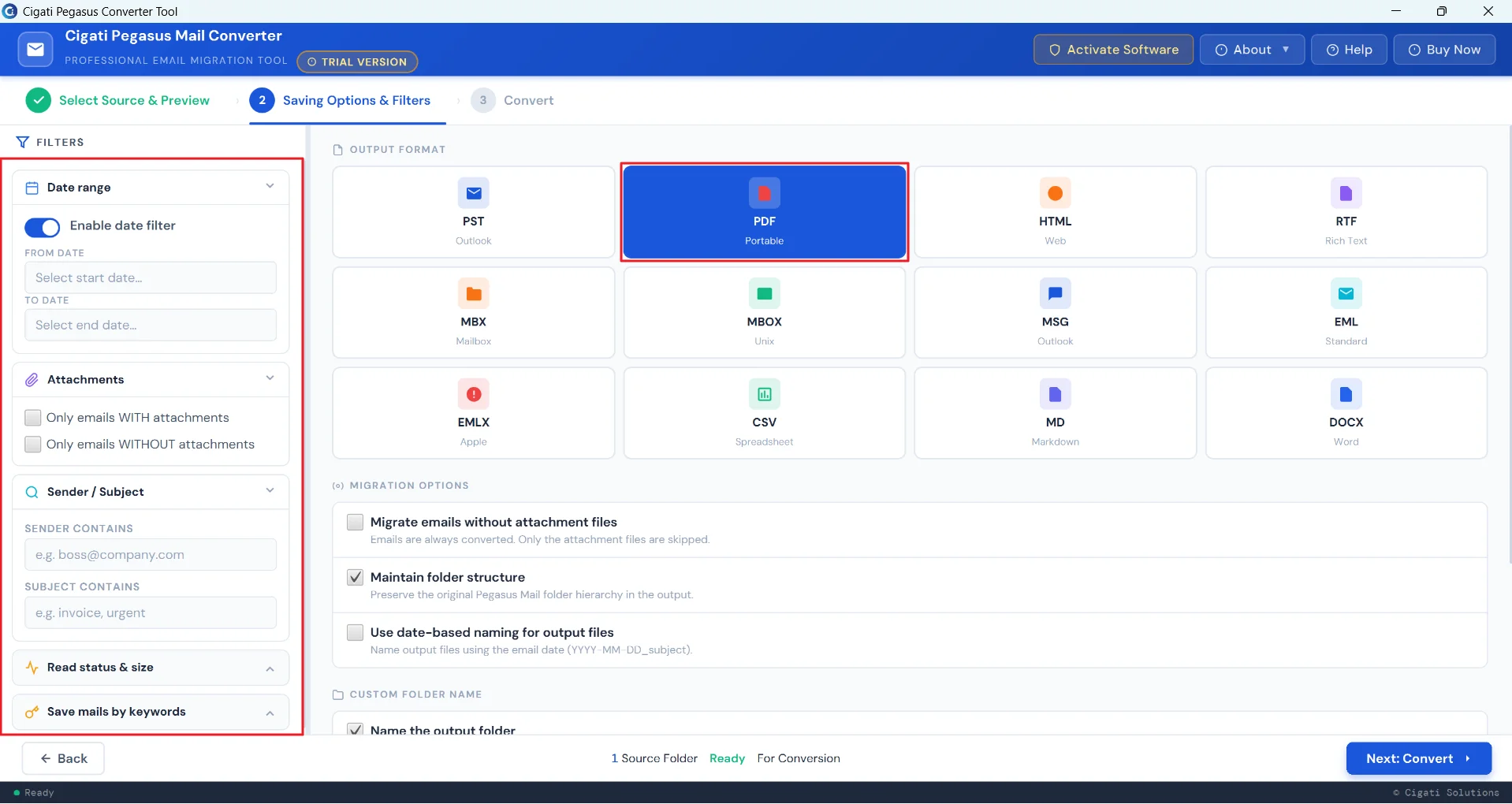Pick the MD Markdown format icon
Image resolution: width=1512 pixels, height=804 pixels.
tap(1056, 394)
